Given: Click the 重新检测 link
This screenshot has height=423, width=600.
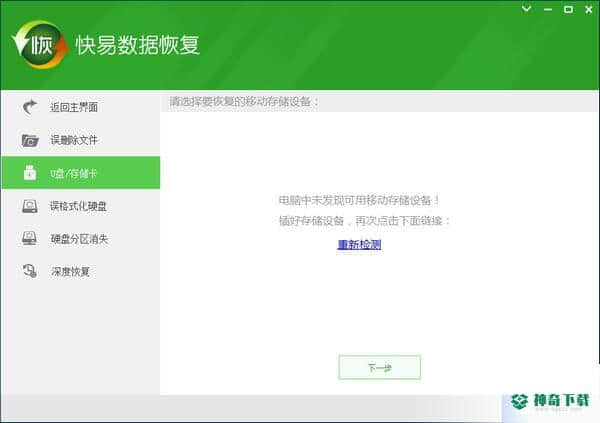Looking at the screenshot, I should 359,245.
